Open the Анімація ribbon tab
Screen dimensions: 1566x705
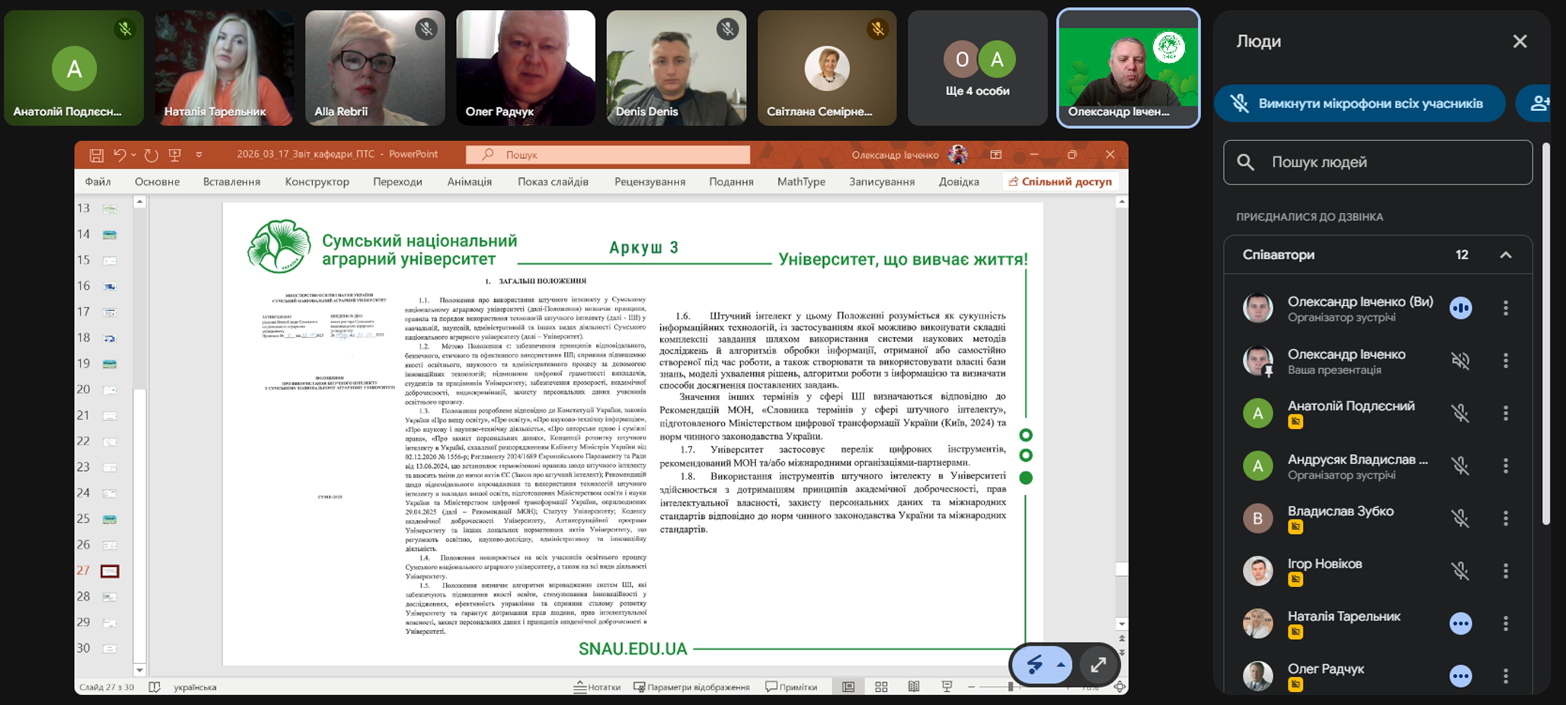[x=469, y=182]
